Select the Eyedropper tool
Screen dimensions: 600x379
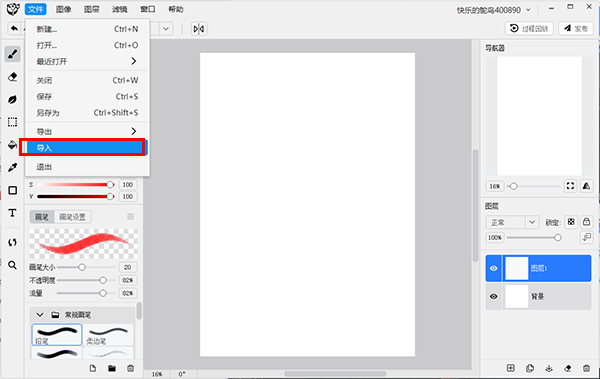coord(13,167)
